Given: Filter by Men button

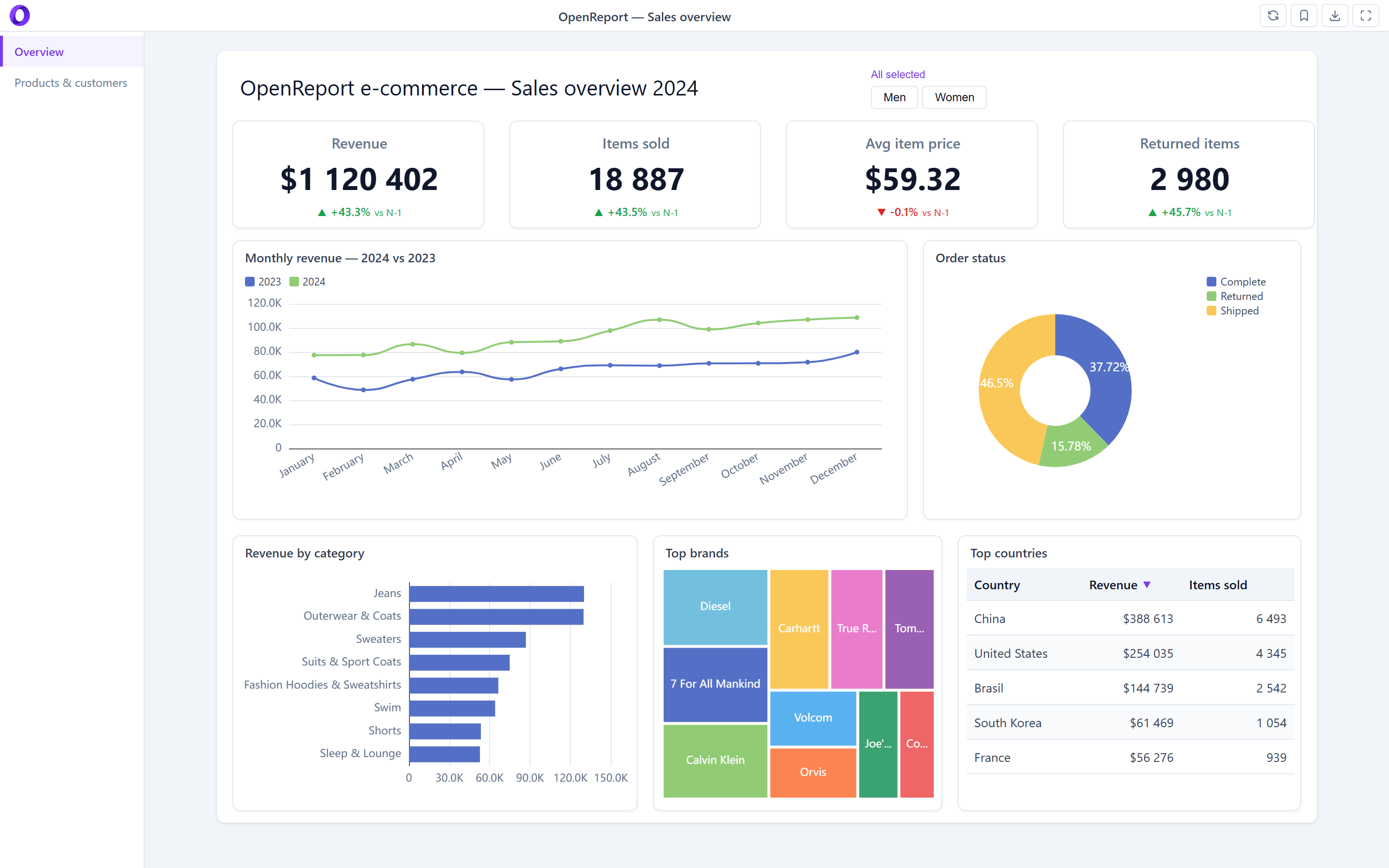Looking at the screenshot, I should pyautogui.click(x=894, y=97).
